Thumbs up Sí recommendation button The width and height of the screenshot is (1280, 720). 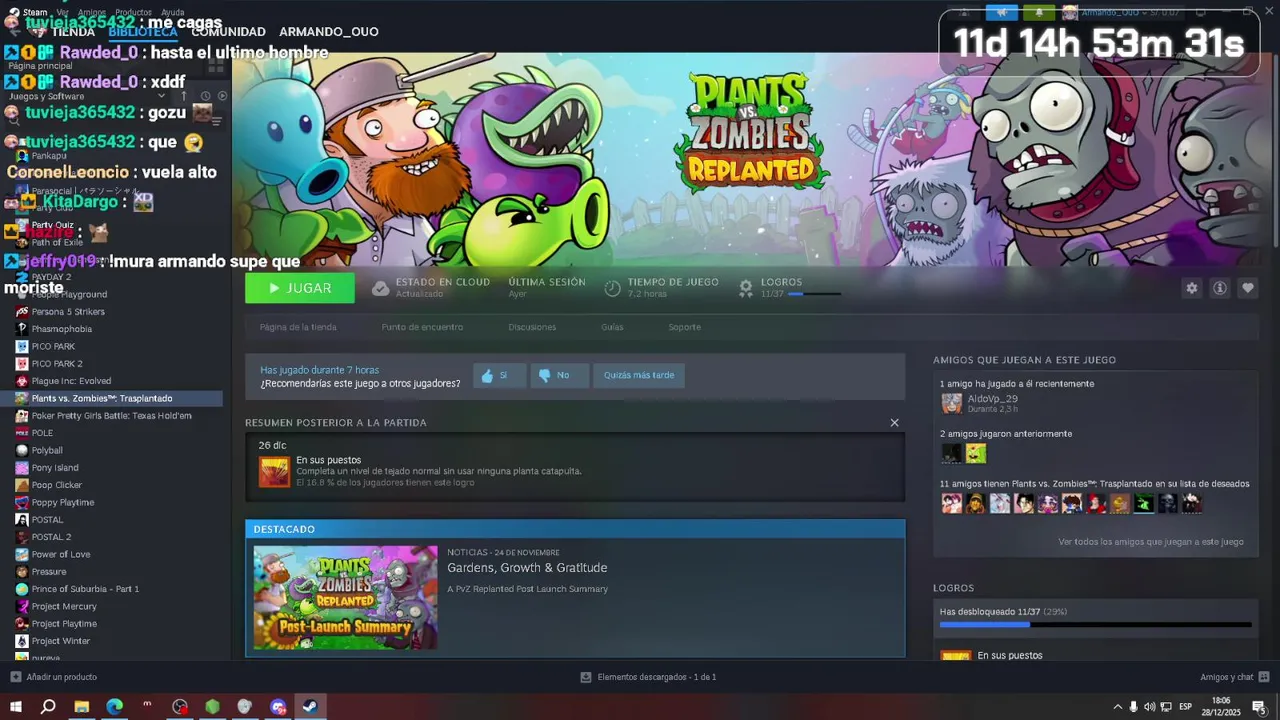(x=499, y=375)
